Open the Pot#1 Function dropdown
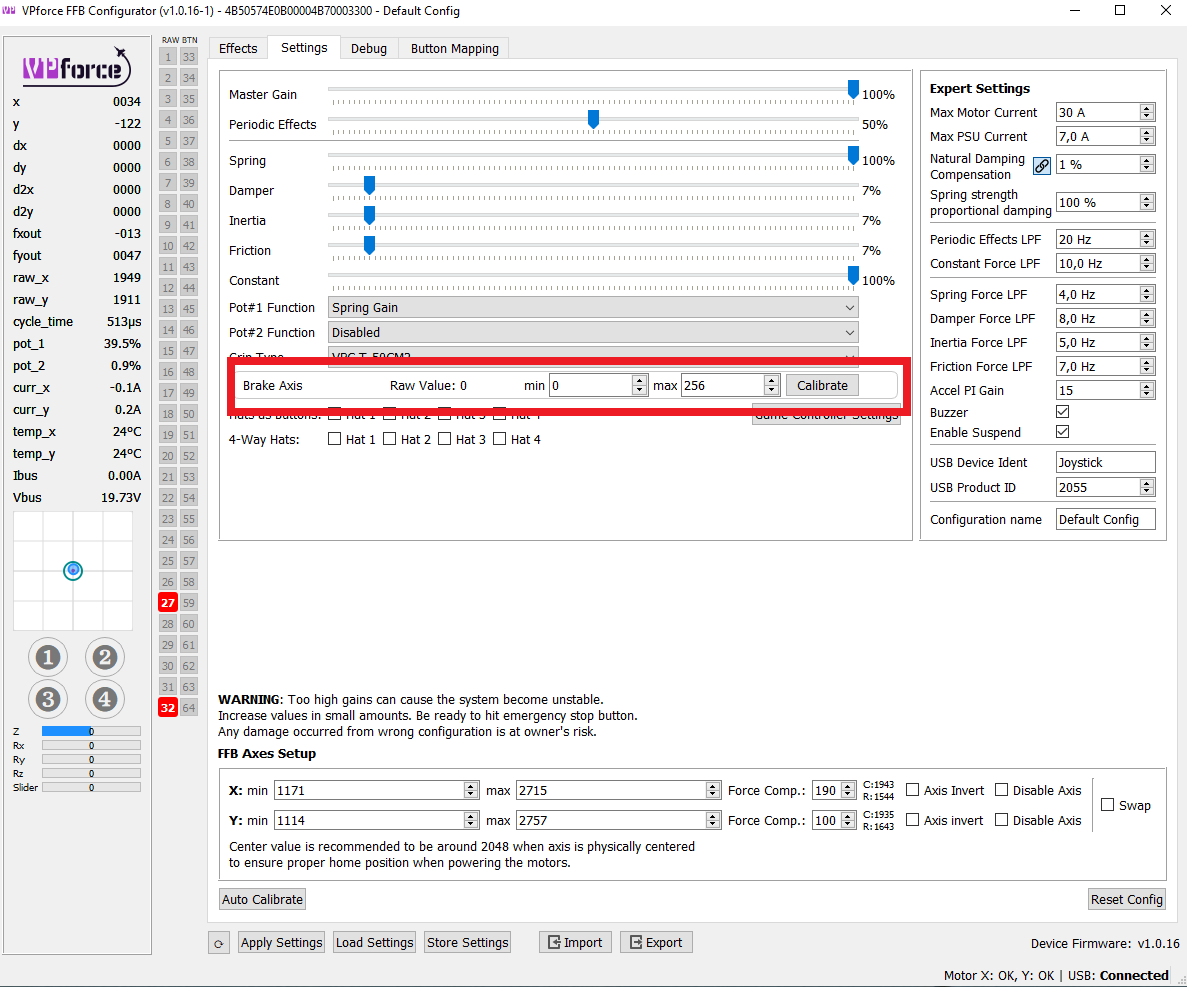1187x987 pixels. tap(593, 307)
